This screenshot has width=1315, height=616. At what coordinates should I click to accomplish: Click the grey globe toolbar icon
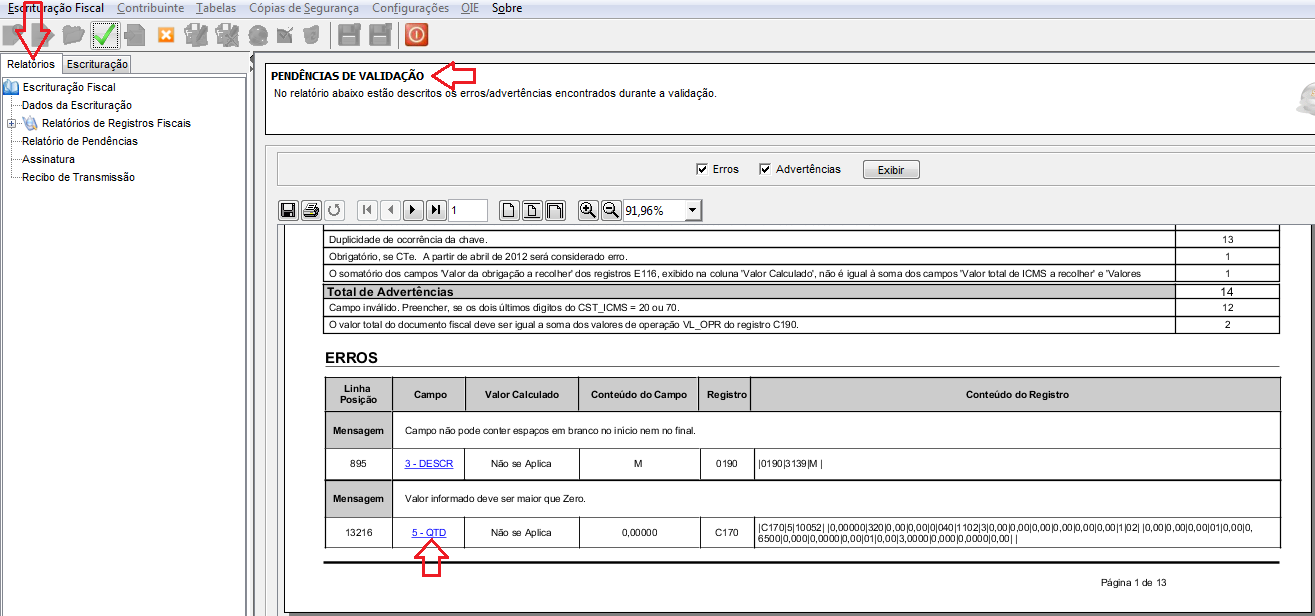[x=258, y=35]
